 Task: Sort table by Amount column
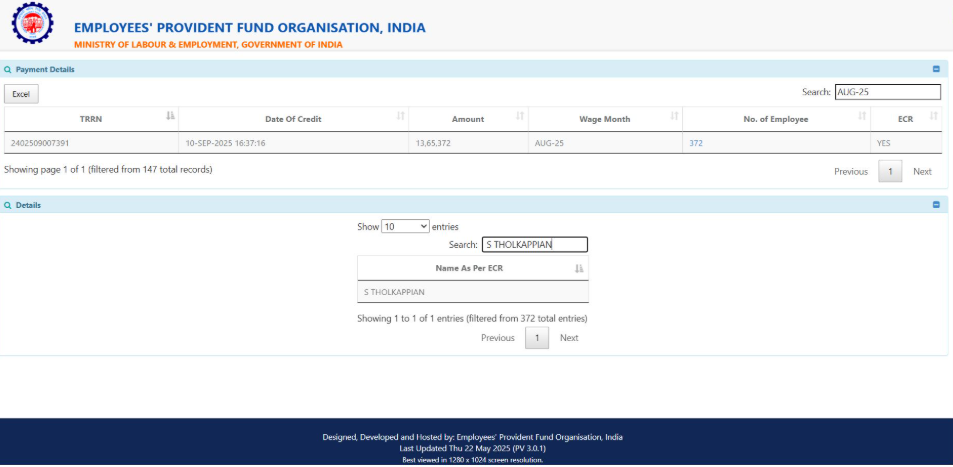pos(467,119)
